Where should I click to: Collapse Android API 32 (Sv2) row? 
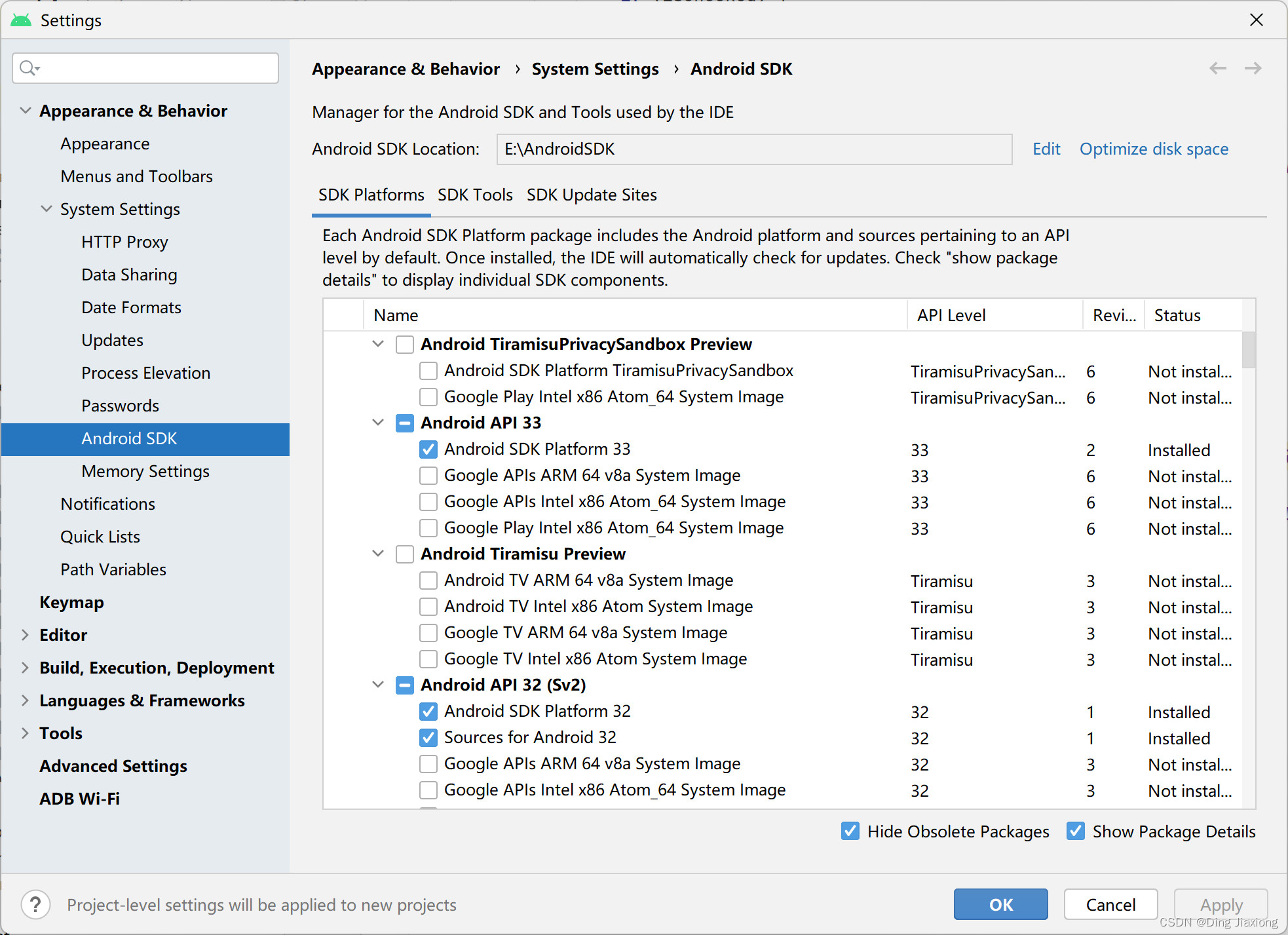click(x=378, y=685)
